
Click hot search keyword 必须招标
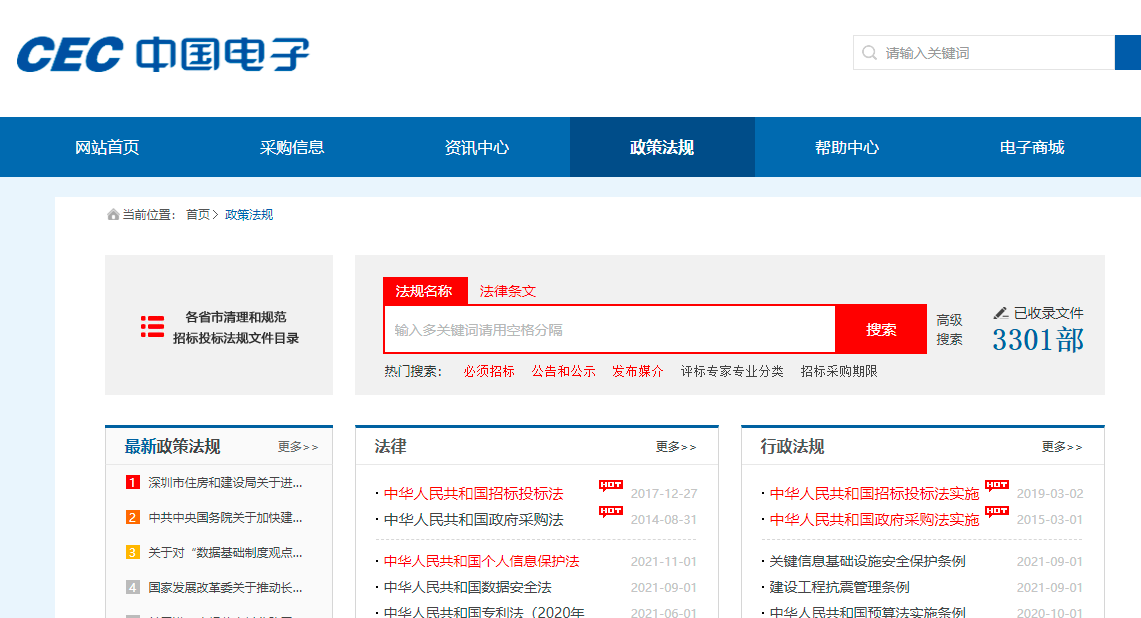tap(489, 371)
